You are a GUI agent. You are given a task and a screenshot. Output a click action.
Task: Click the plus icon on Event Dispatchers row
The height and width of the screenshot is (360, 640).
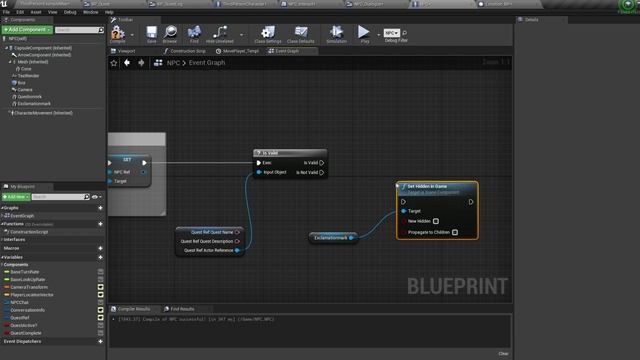[x=100, y=341]
